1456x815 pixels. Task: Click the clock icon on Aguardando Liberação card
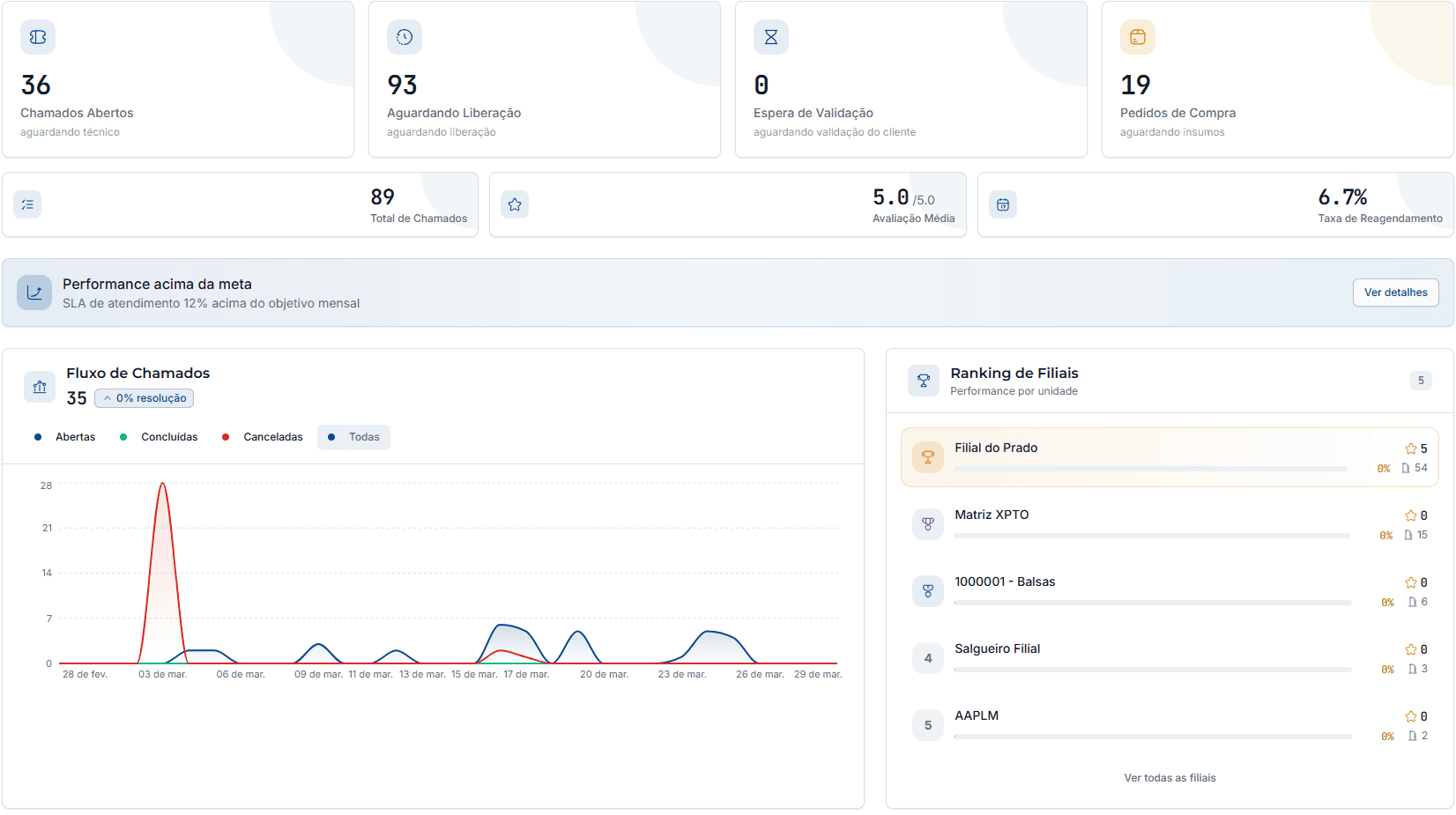(x=404, y=37)
